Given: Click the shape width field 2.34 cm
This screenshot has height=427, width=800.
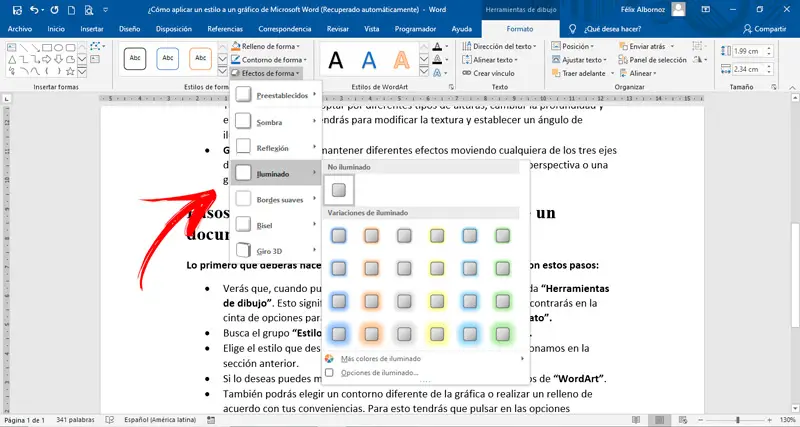Looking at the screenshot, I should click(747, 69).
